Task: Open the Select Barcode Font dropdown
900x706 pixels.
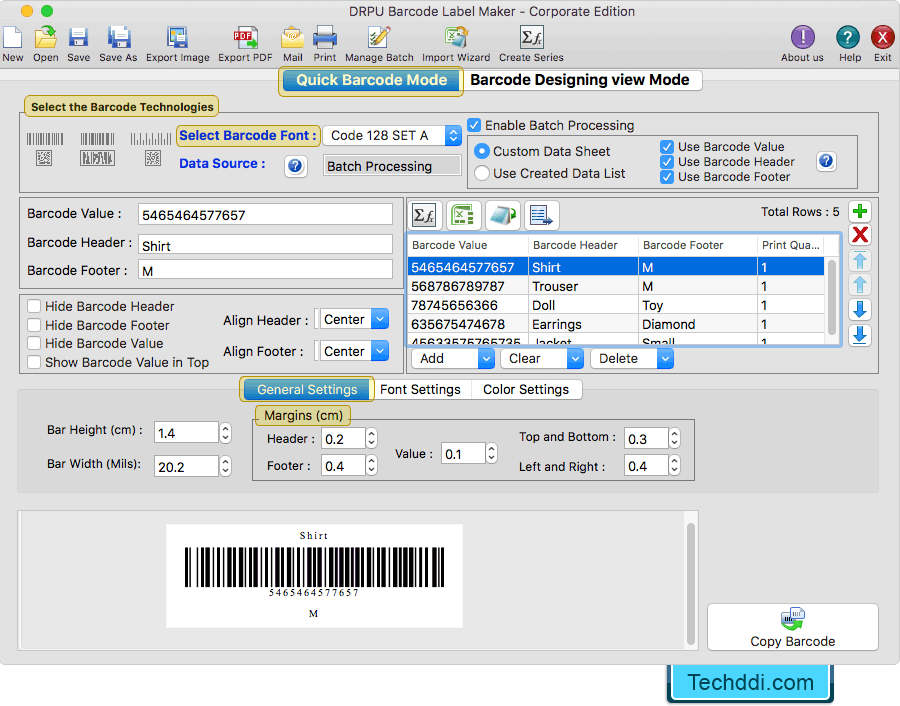Action: (x=392, y=135)
